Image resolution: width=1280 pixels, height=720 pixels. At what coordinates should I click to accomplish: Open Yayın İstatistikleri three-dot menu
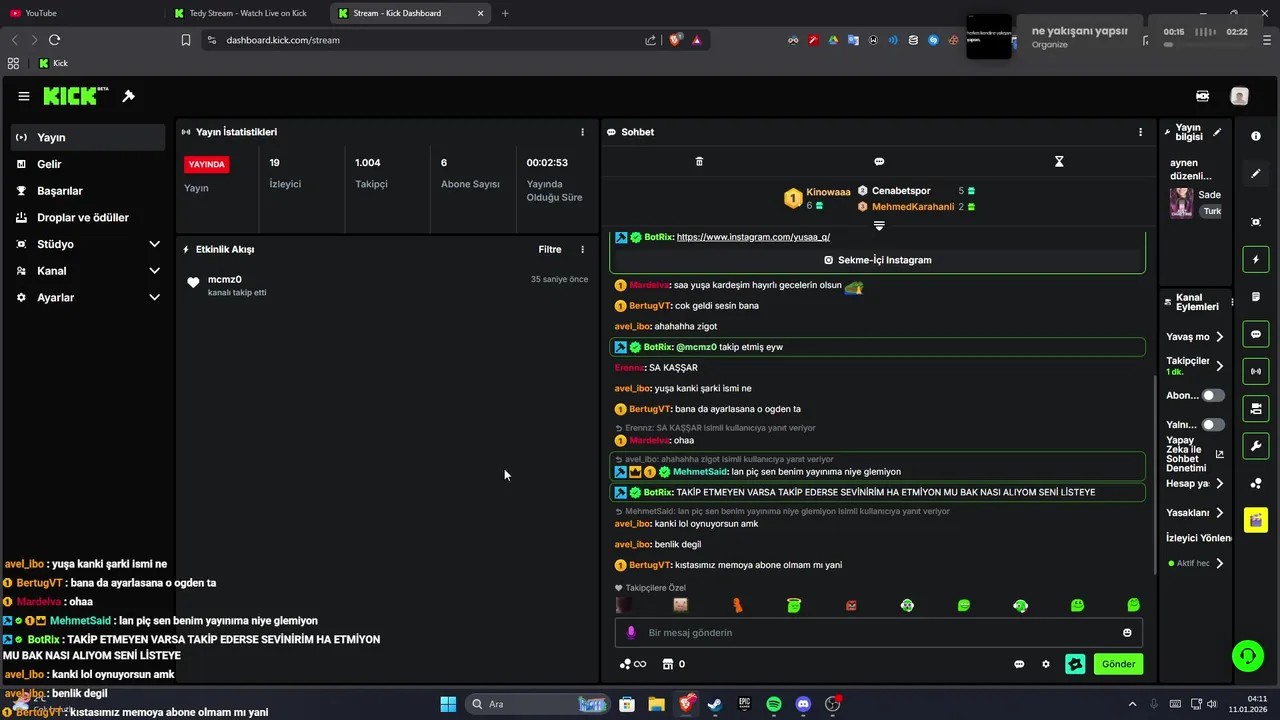583,132
